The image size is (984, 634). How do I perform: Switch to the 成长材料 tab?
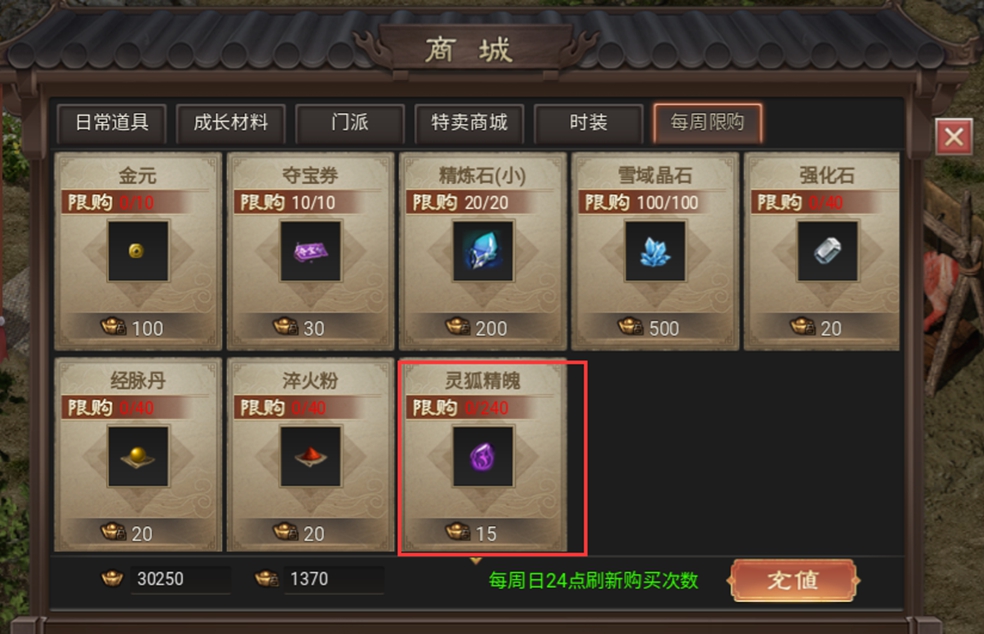231,122
